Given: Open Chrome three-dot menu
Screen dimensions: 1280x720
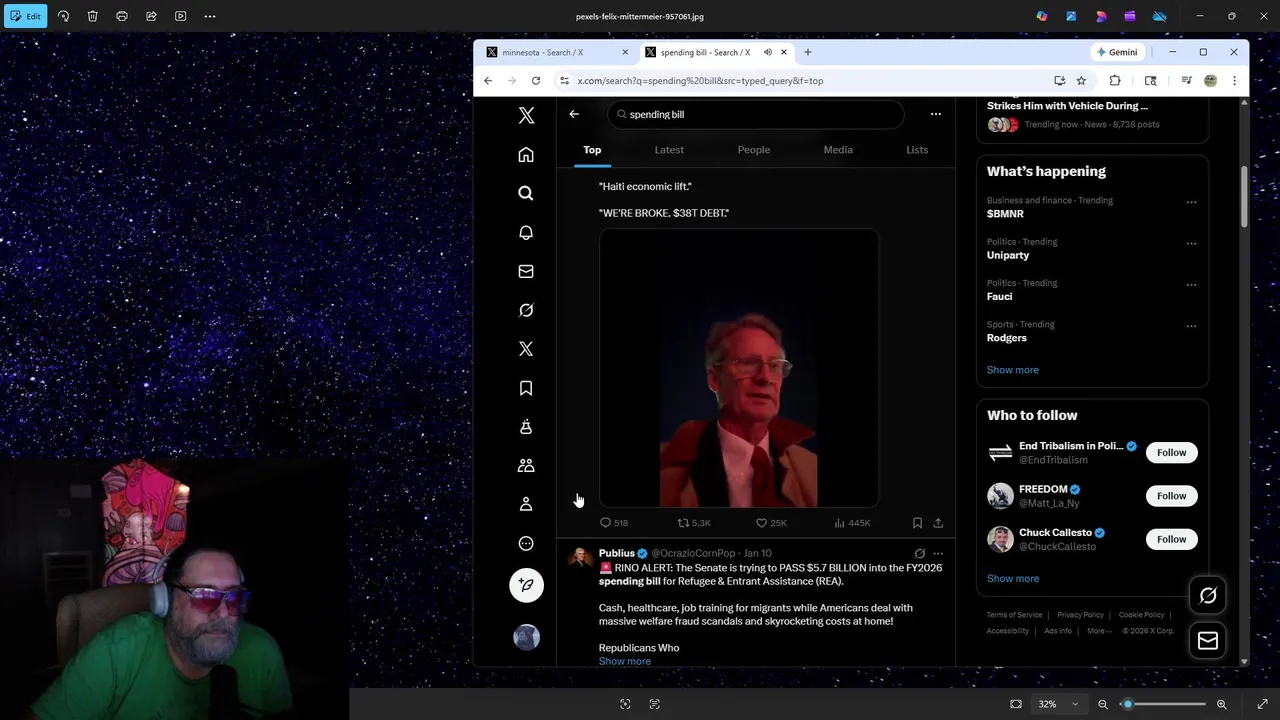Looking at the screenshot, I should (x=1234, y=81).
